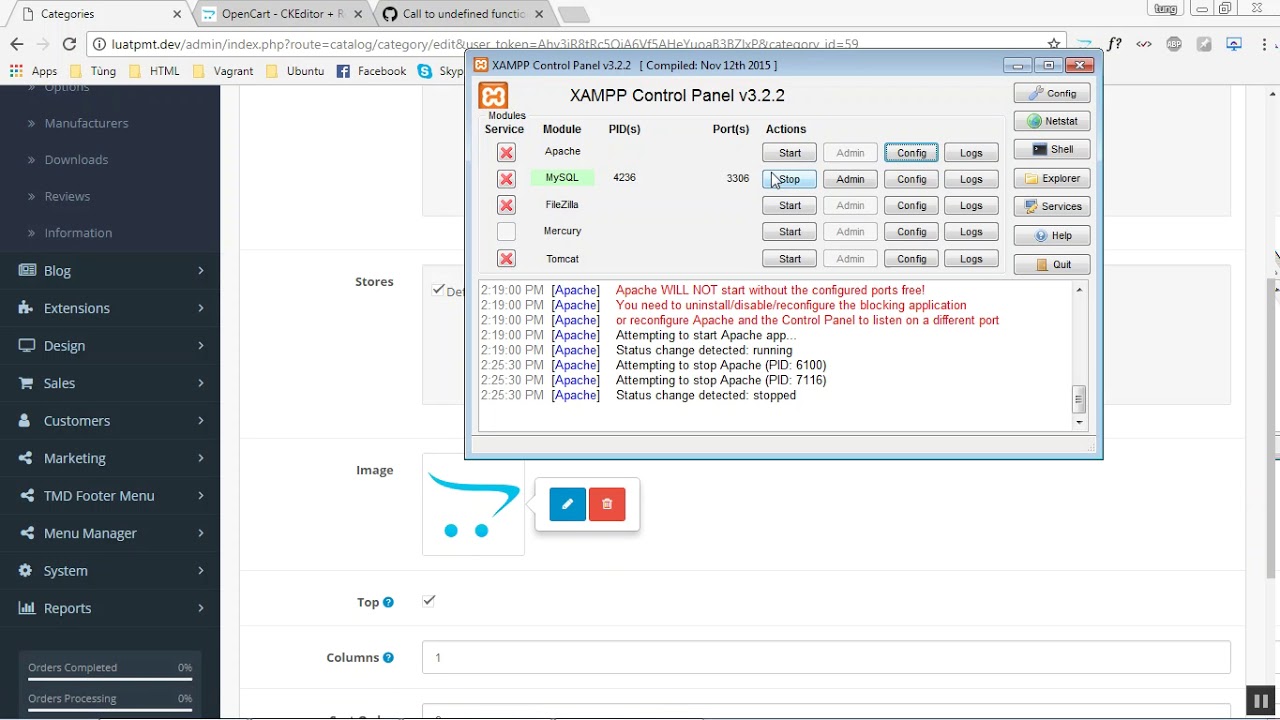Show help for the Columns field
This screenshot has height=720, width=1280.
[x=388, y=657]
